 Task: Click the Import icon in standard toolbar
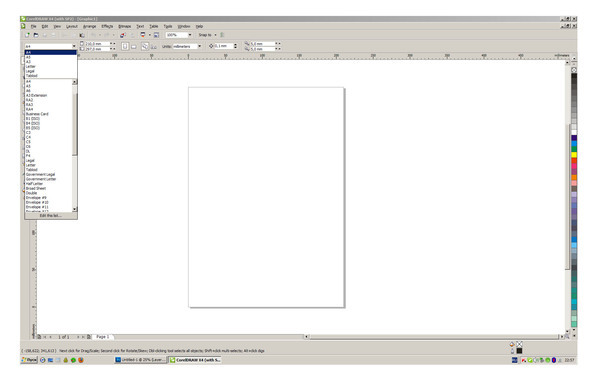122,35
